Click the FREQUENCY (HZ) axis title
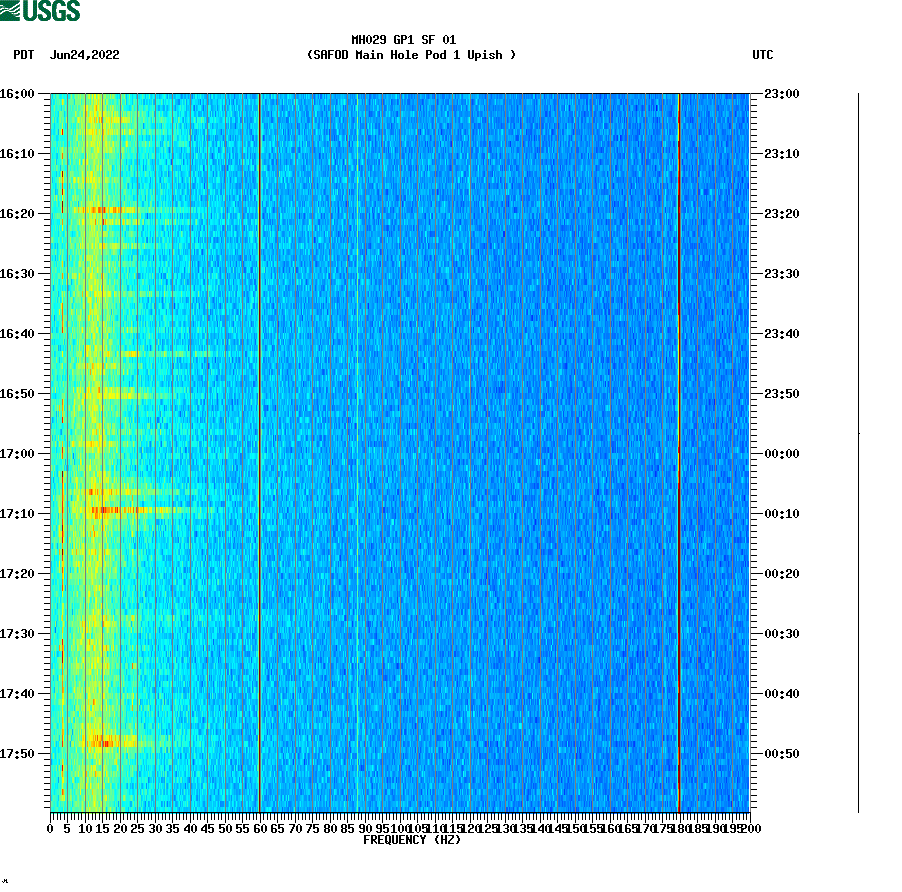 (x=412, y=840)
